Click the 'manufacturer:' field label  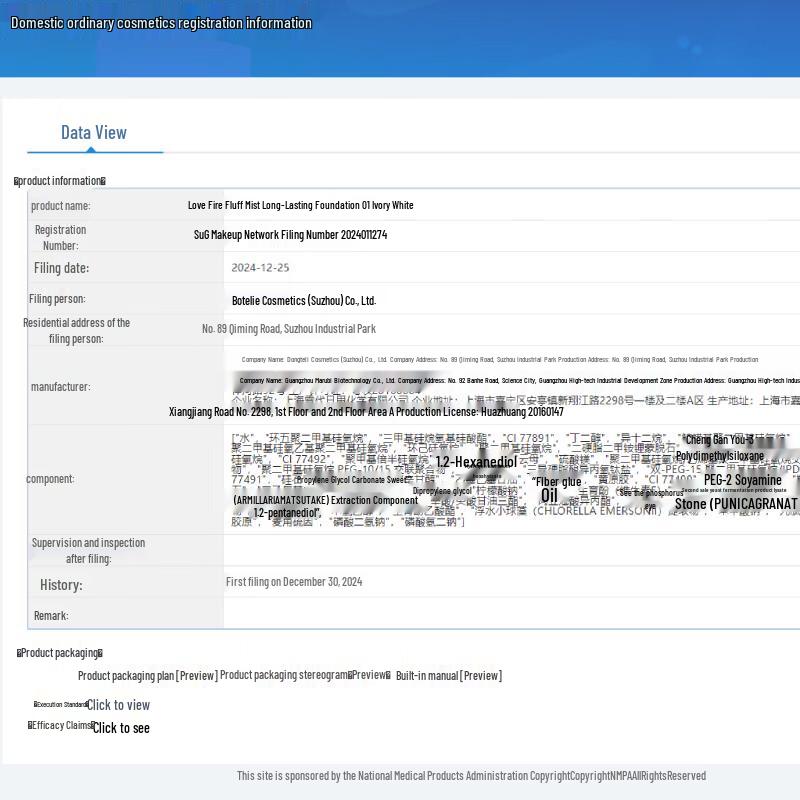coord(61,387)
